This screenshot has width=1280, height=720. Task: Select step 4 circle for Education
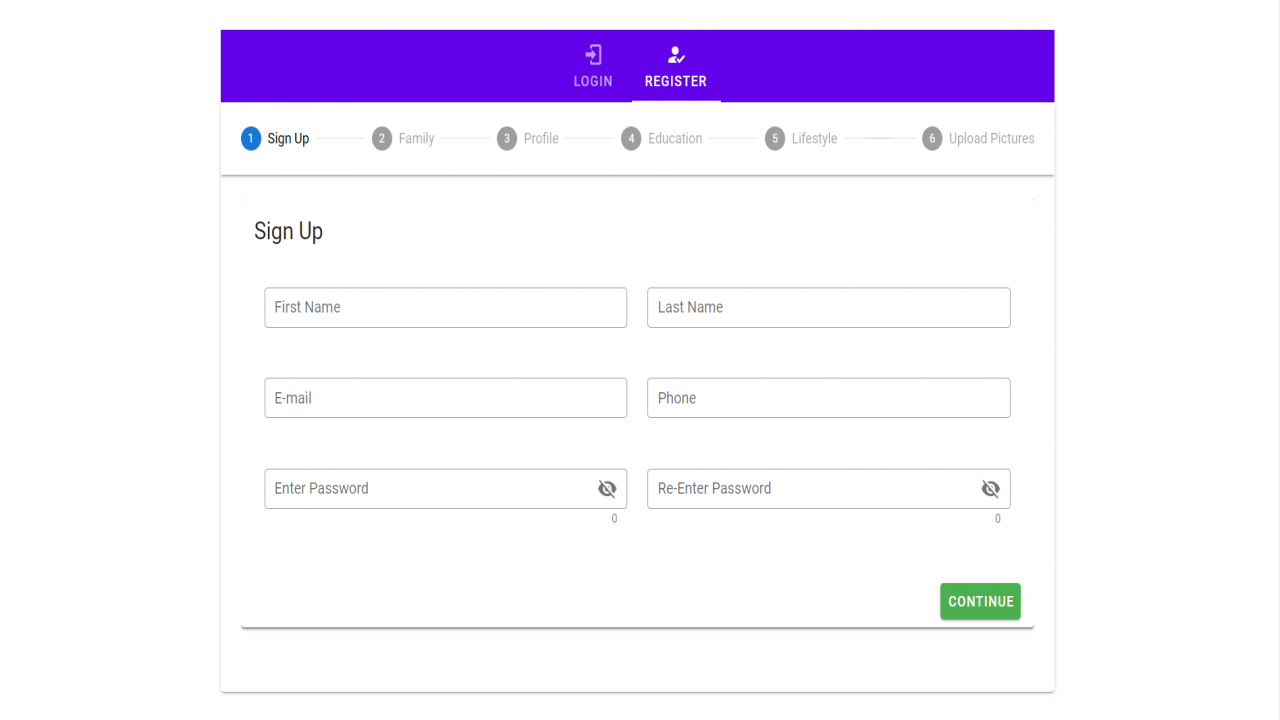[x=631, y=139]
